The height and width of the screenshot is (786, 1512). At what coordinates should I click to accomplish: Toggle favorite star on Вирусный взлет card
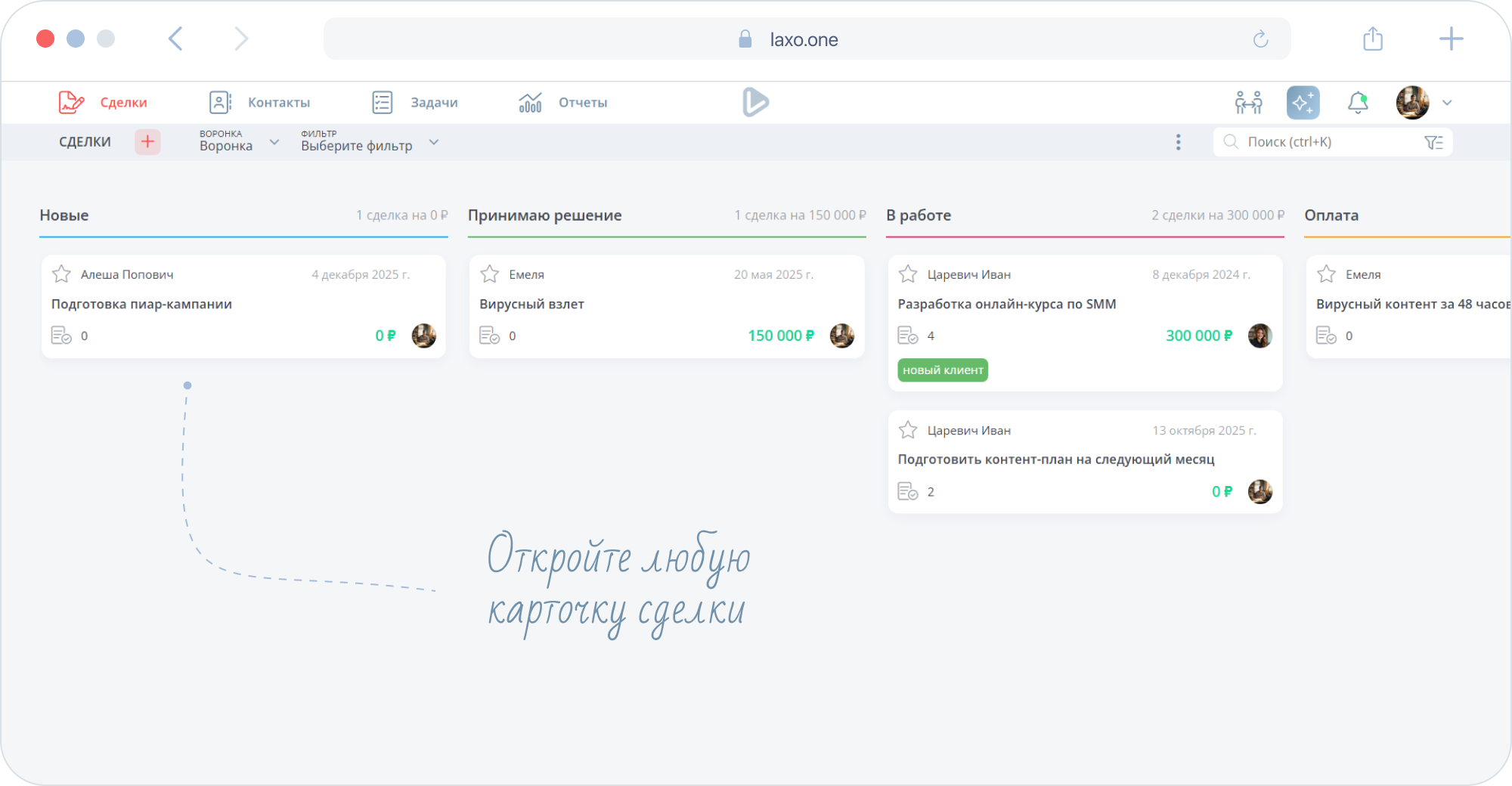point(490,274)
